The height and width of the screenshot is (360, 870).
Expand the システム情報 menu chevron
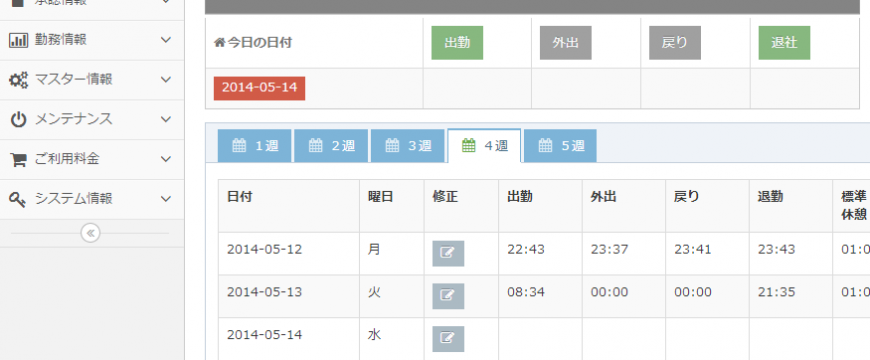pos(166,199)
